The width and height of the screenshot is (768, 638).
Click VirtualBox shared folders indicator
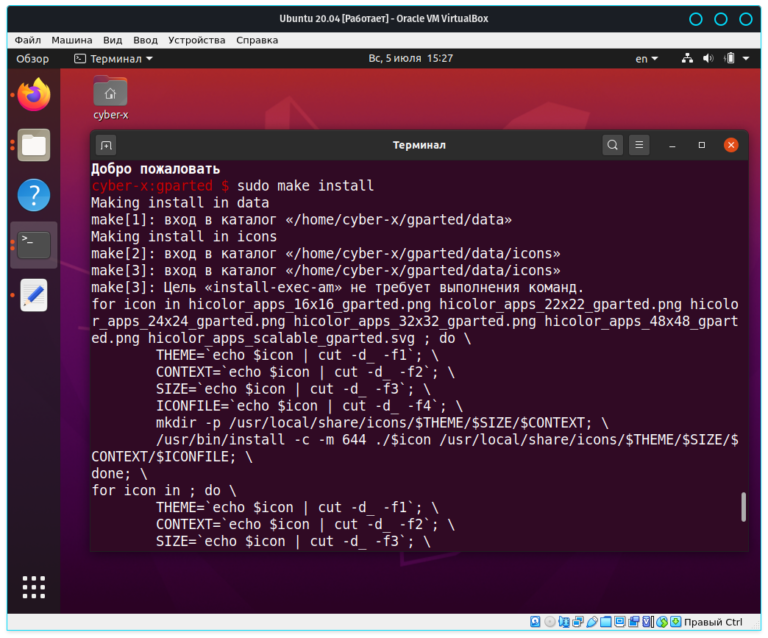click(x=605, y=622)
